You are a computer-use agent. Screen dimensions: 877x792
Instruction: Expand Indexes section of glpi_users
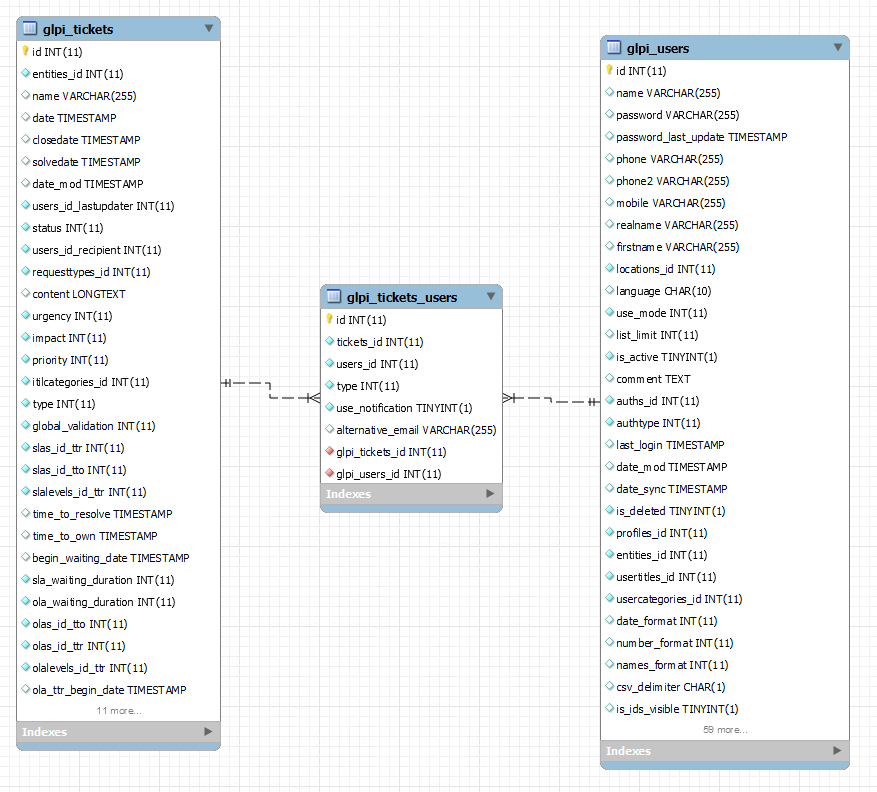click(837, 750)
